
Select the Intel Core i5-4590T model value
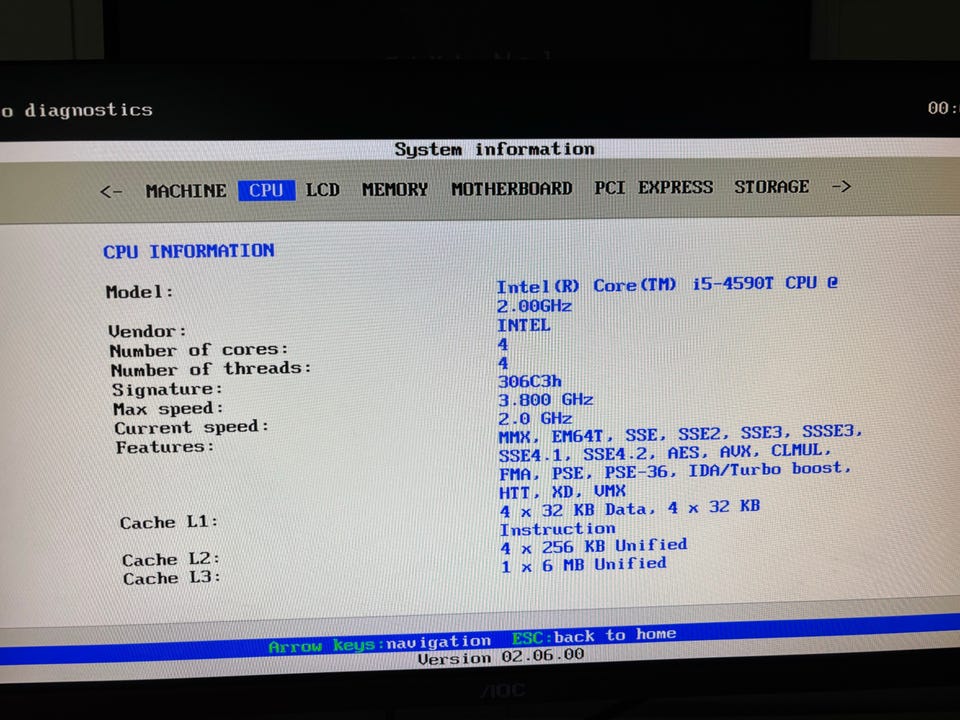click(x=667, y=285)
